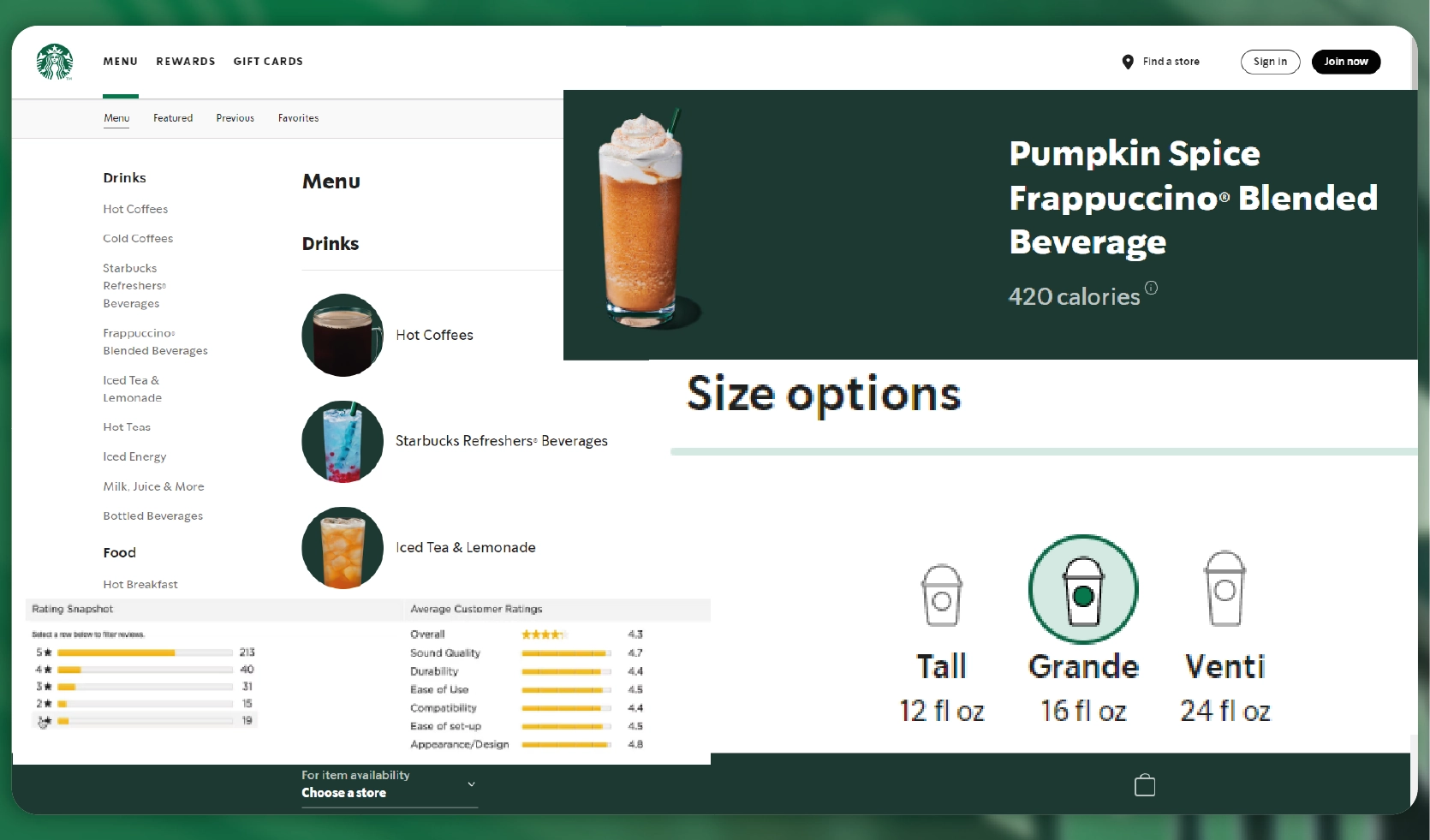Click the Food heading in sidebar
This screenshot has height=840, width=1430.
pyautogui.click(x=119, y=552)
